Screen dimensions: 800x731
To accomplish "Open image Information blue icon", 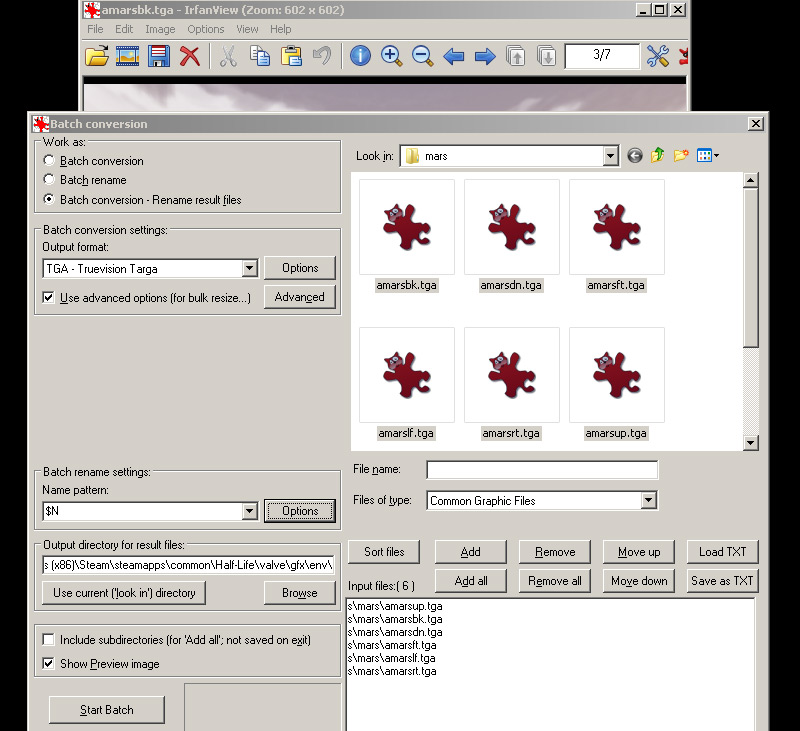I will pos(360,56).
